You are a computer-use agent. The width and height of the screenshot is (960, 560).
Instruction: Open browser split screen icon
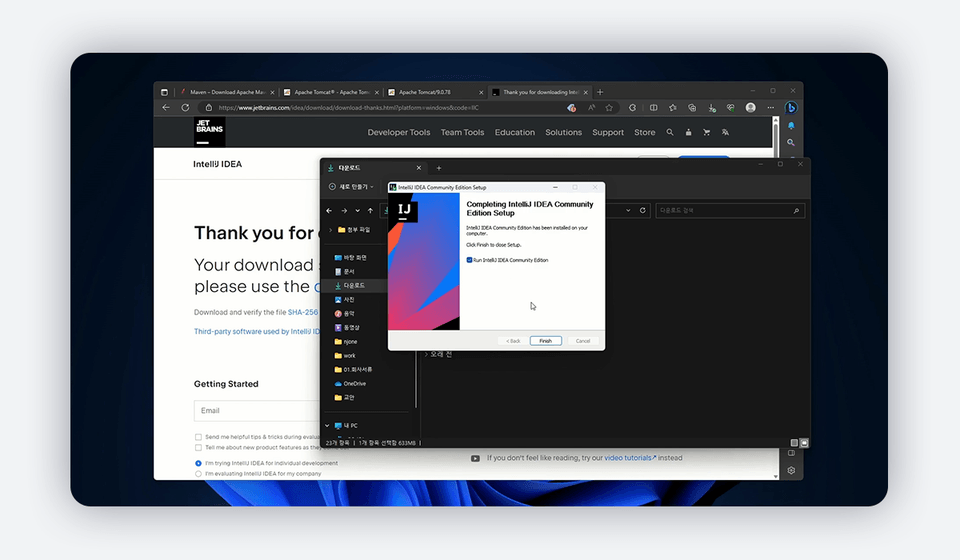point(653,108)
